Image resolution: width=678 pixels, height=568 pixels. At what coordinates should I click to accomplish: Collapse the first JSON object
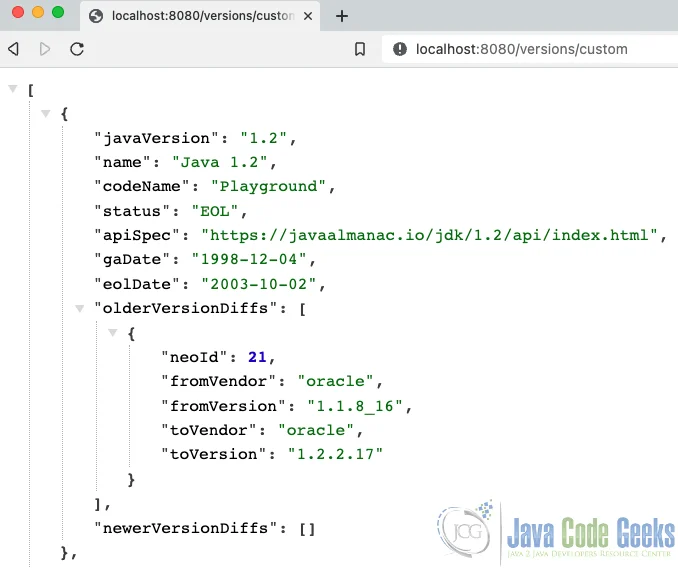(45, 114)
